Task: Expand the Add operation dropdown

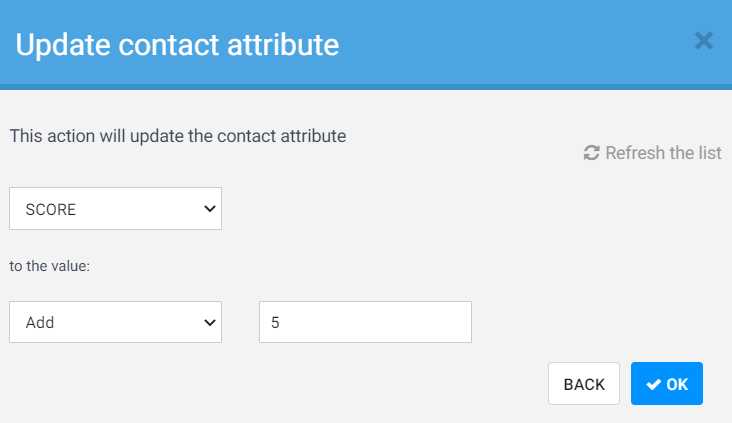Action: [115, 322]
